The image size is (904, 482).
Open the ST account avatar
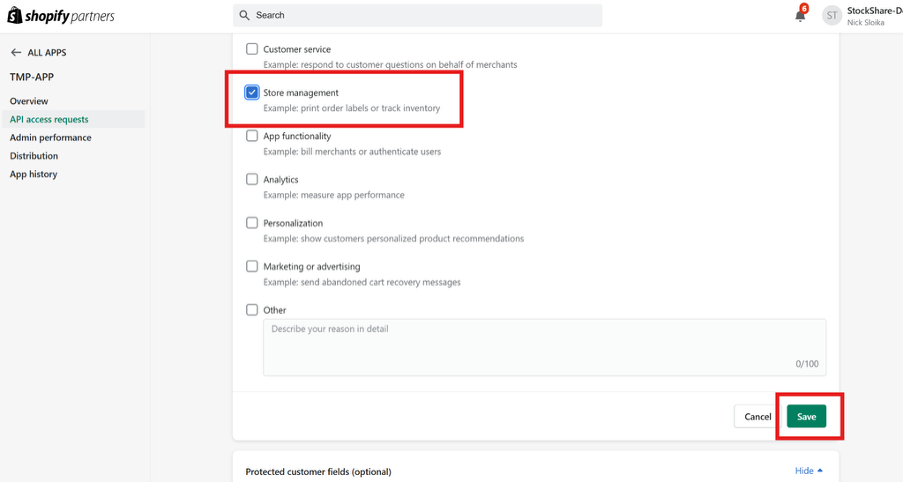coord(832,15)
